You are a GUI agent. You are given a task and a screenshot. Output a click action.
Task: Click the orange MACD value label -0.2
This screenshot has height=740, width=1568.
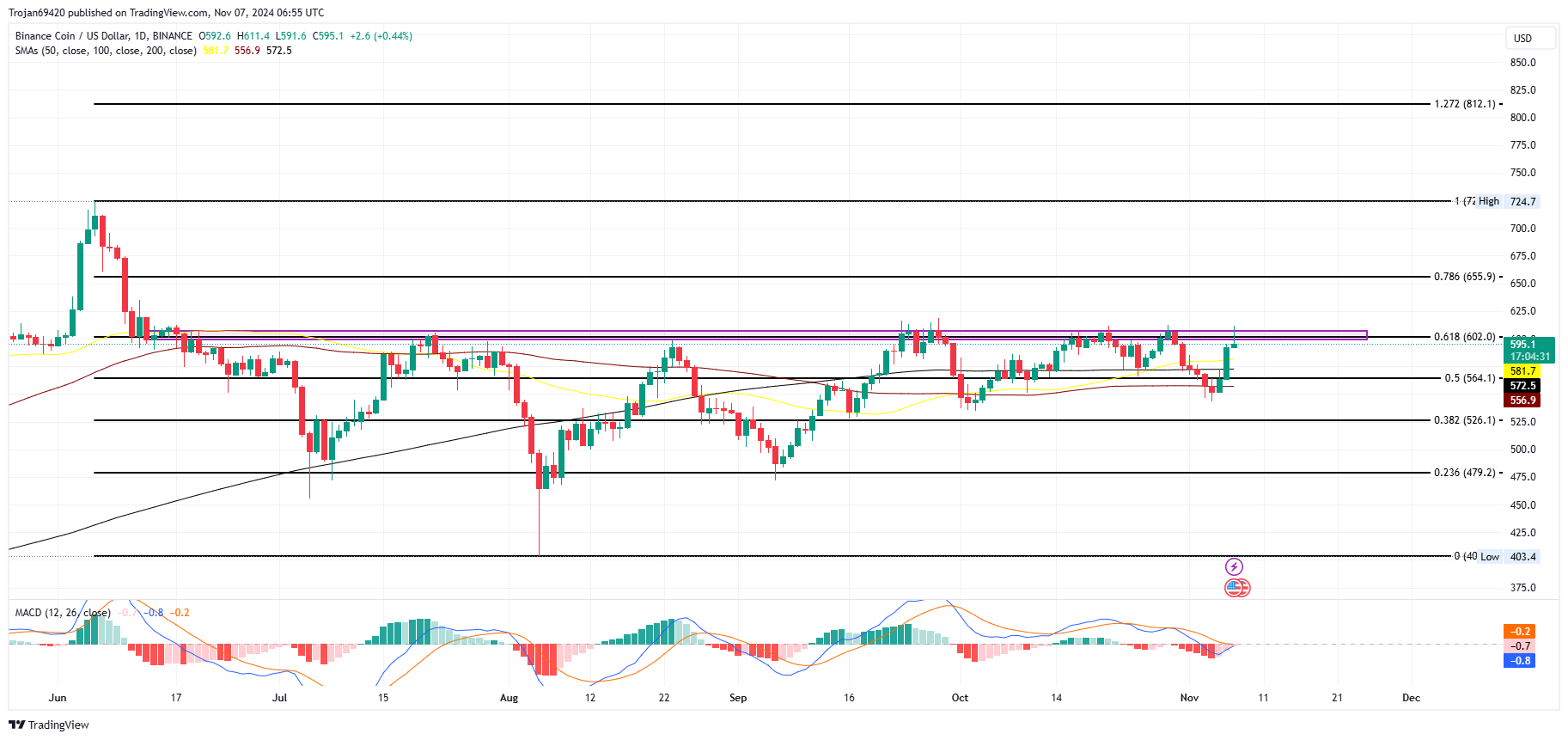point(1520,632)
